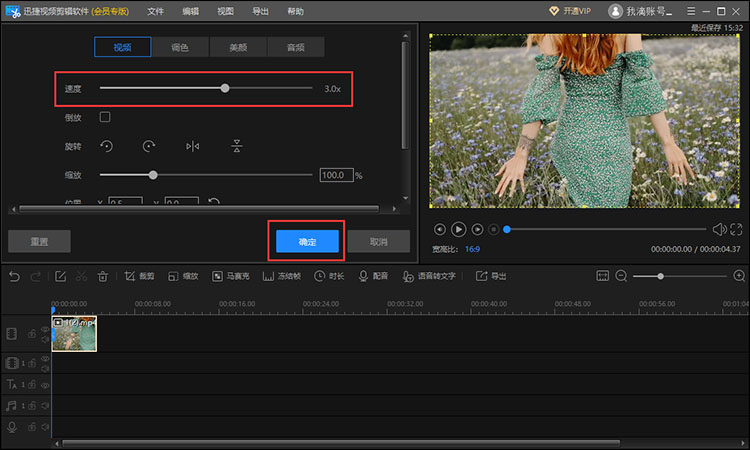Open the hamburger menu in the title bar

click(691, 11)
